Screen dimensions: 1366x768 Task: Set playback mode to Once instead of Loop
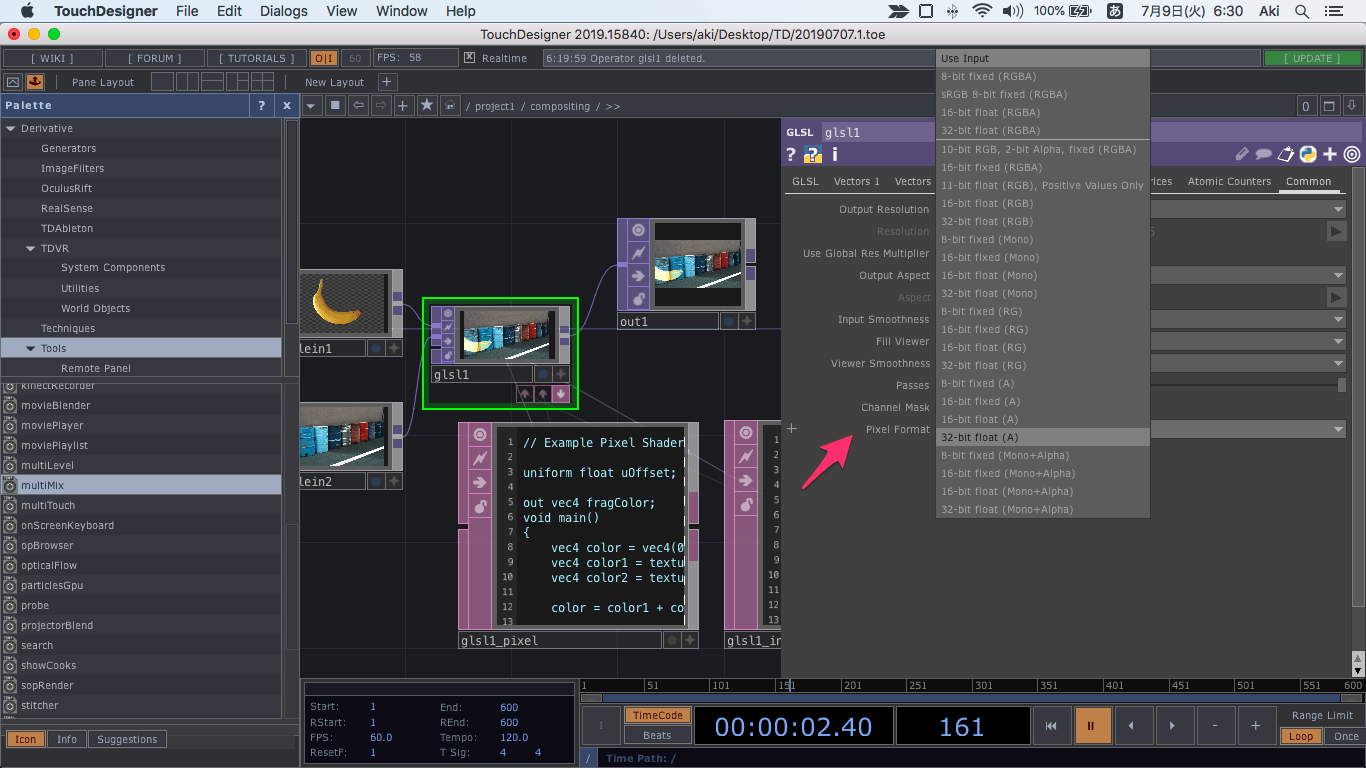1346,735
